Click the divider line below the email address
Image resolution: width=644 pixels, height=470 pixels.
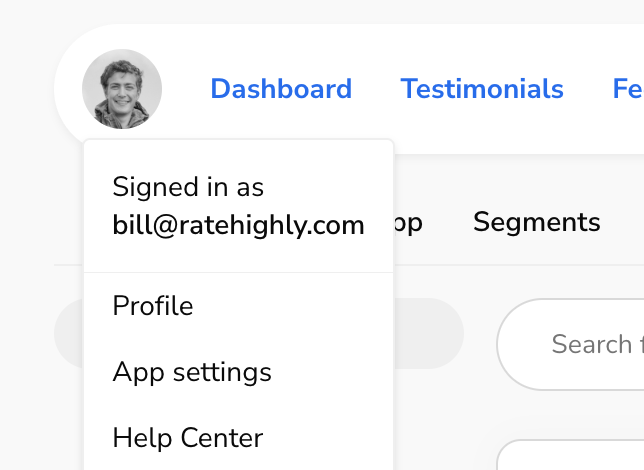(238, 272)
